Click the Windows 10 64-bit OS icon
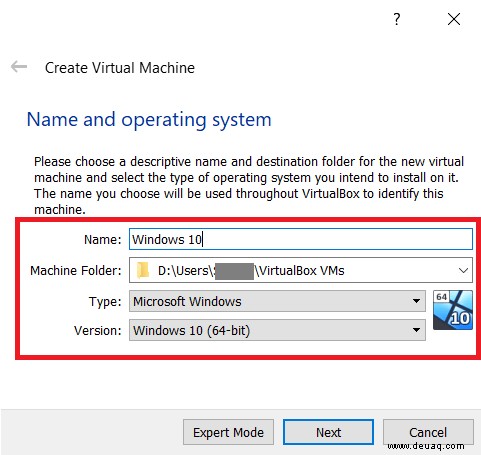The height and width of the screenshot is (455, 481). tap(453, 310)
